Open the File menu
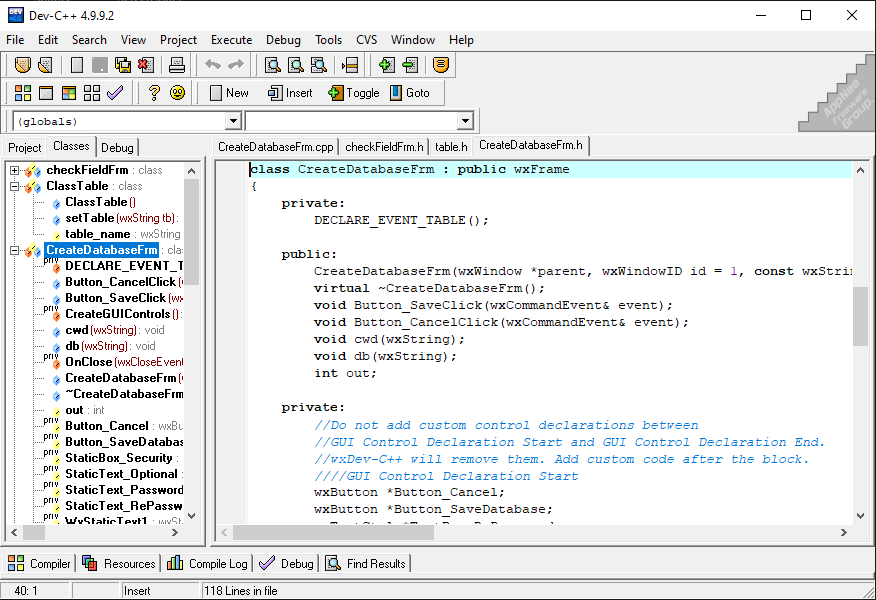This screenshot has width=876, height=600. (x=15, y=40)
